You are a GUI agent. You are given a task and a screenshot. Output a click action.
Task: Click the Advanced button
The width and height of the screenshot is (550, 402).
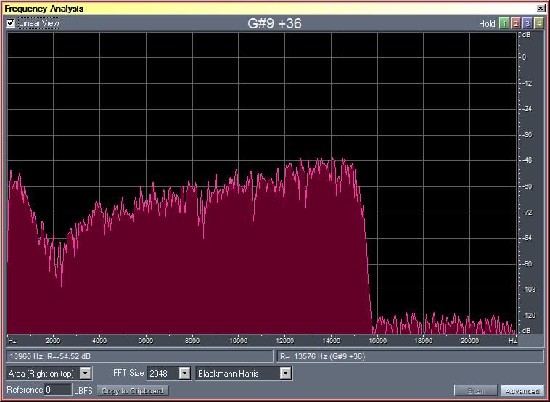point(522,391)
